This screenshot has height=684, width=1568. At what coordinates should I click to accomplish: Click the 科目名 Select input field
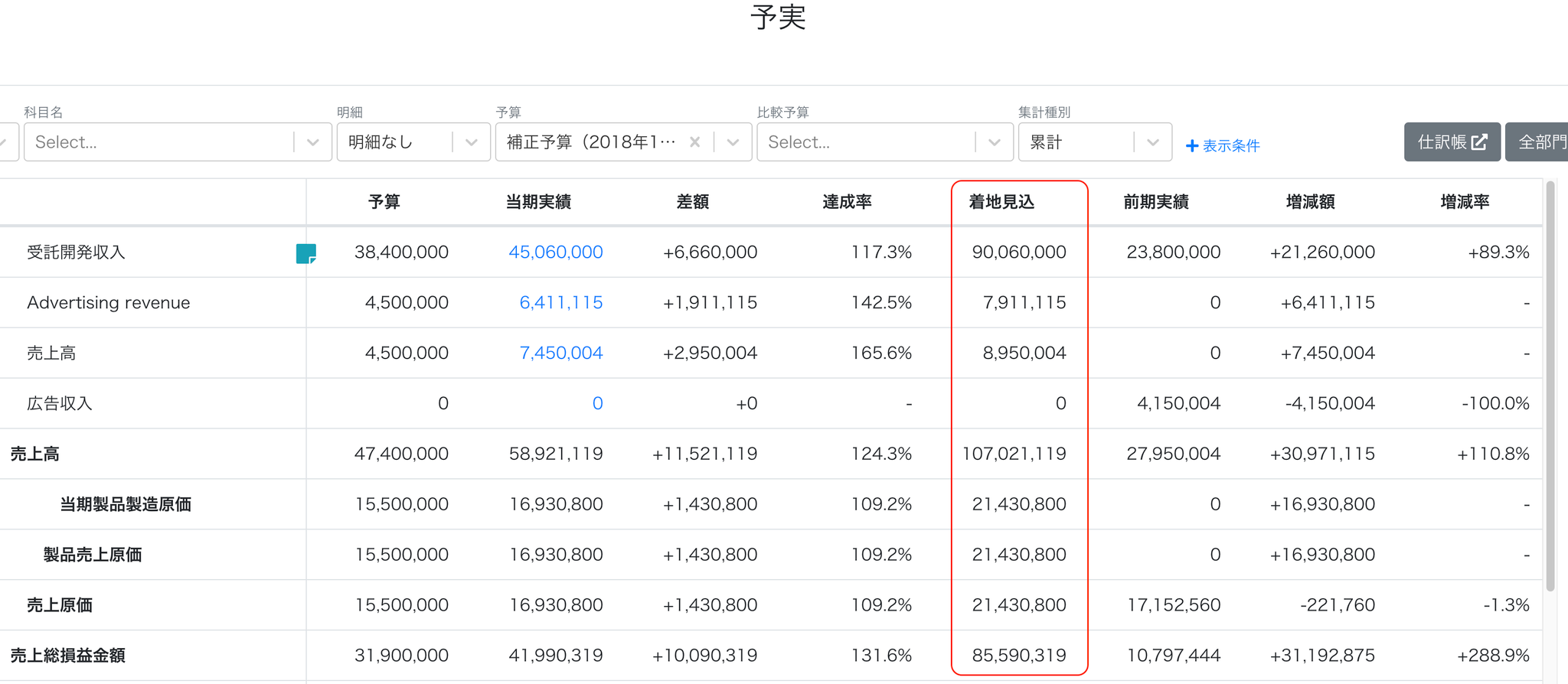point(159,142)
